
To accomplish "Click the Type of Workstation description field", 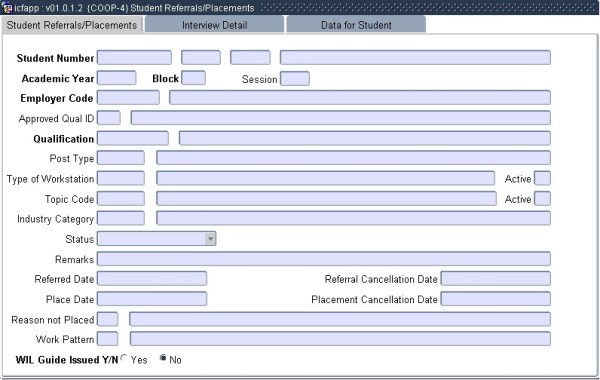I will point(325,178).
